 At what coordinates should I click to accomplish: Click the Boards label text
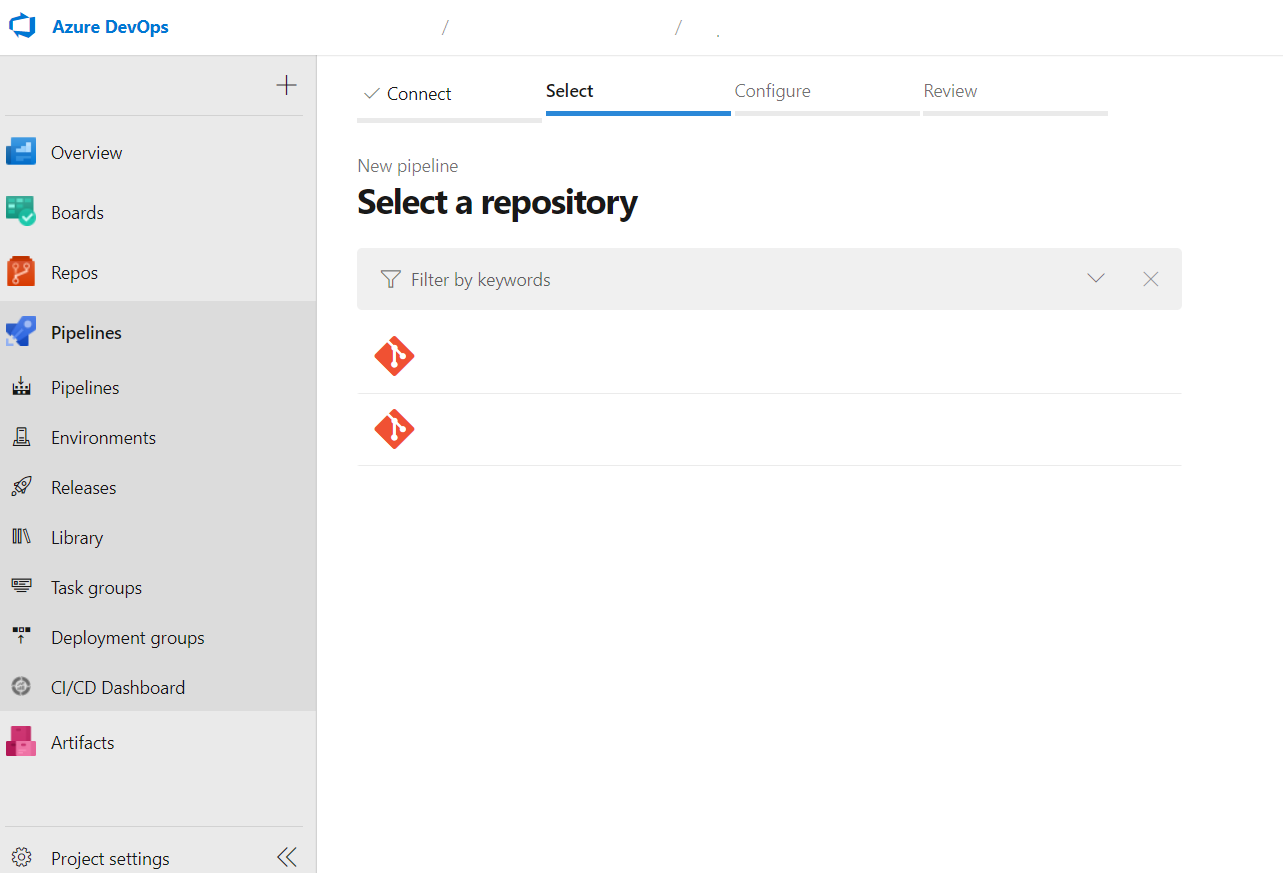pyautogui.click(x=77, y=213)
